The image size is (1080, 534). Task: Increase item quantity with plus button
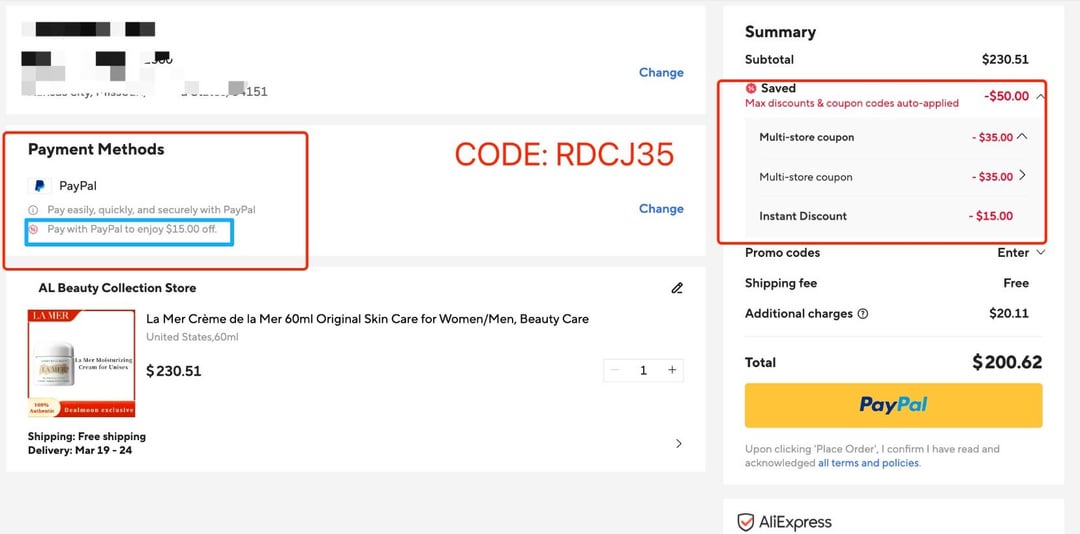click(672, 370)
